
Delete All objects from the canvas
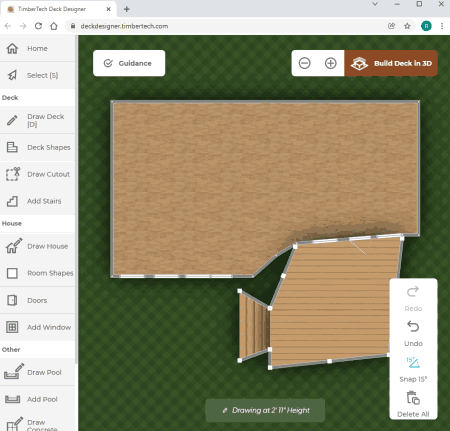(x=413, y=405)
